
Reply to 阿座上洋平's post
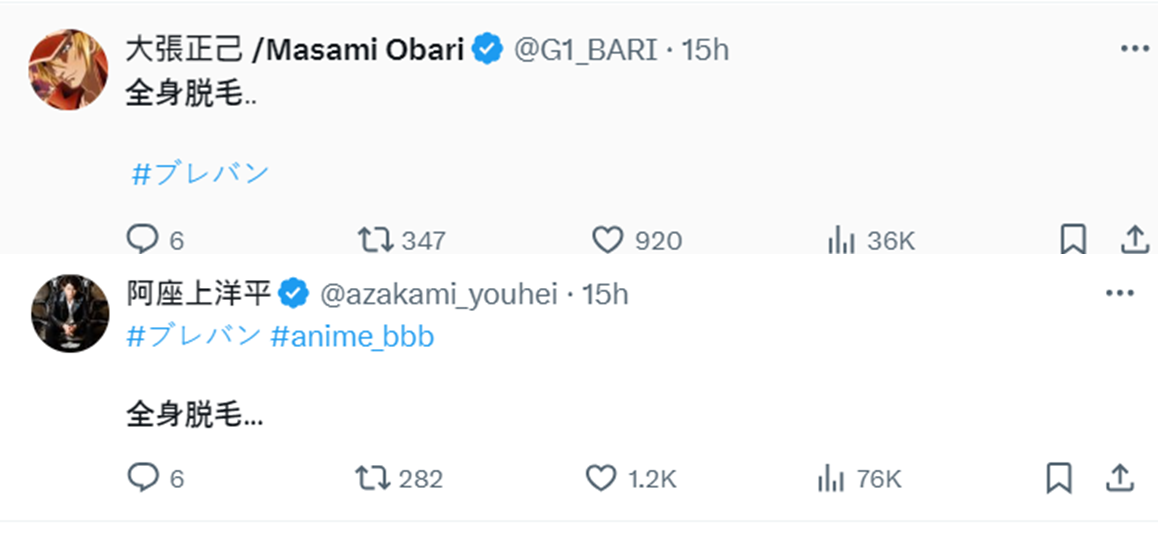click(143, 478)
